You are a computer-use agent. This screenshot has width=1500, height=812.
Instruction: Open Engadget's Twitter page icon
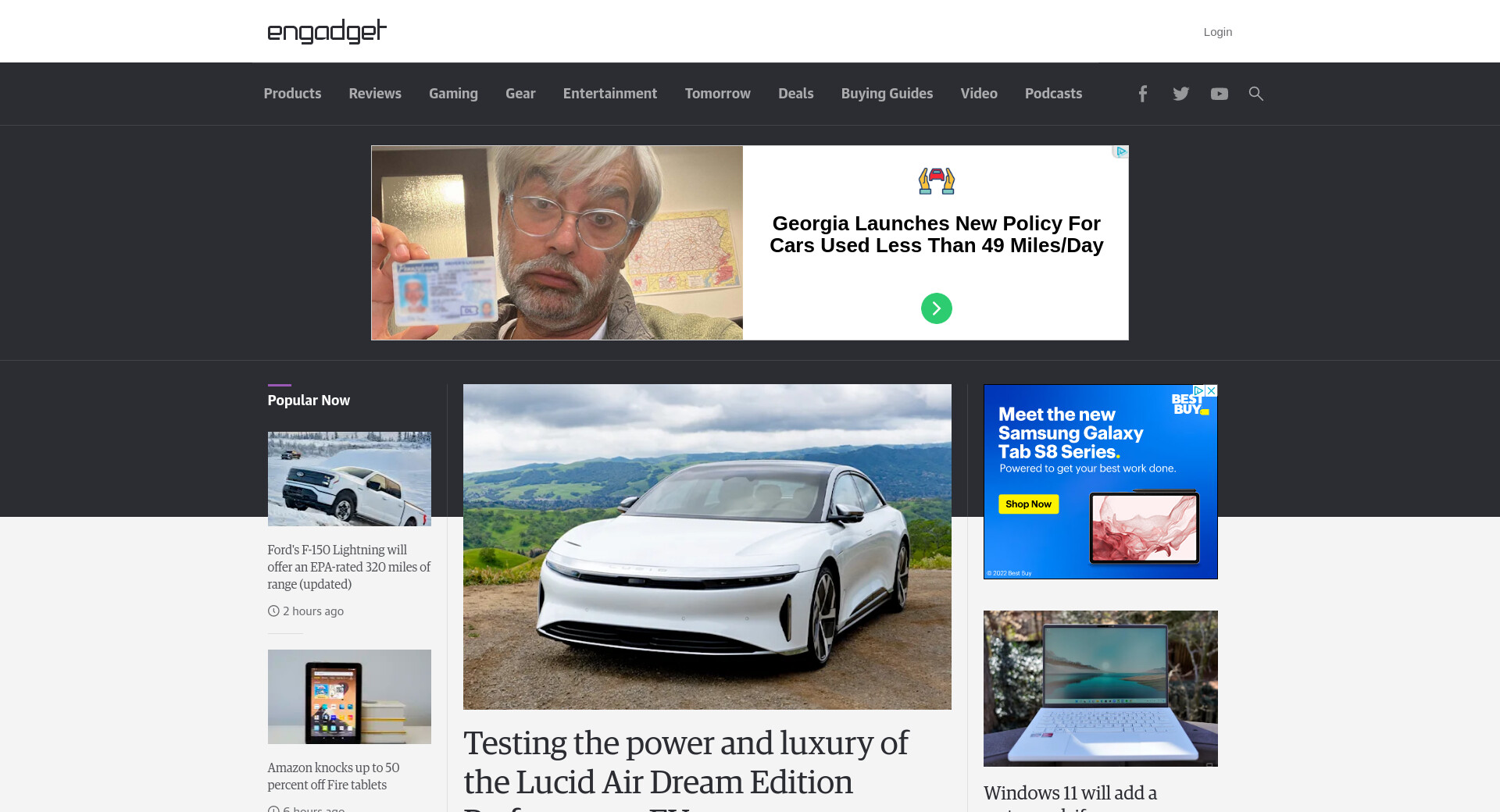pos(1180,94)
